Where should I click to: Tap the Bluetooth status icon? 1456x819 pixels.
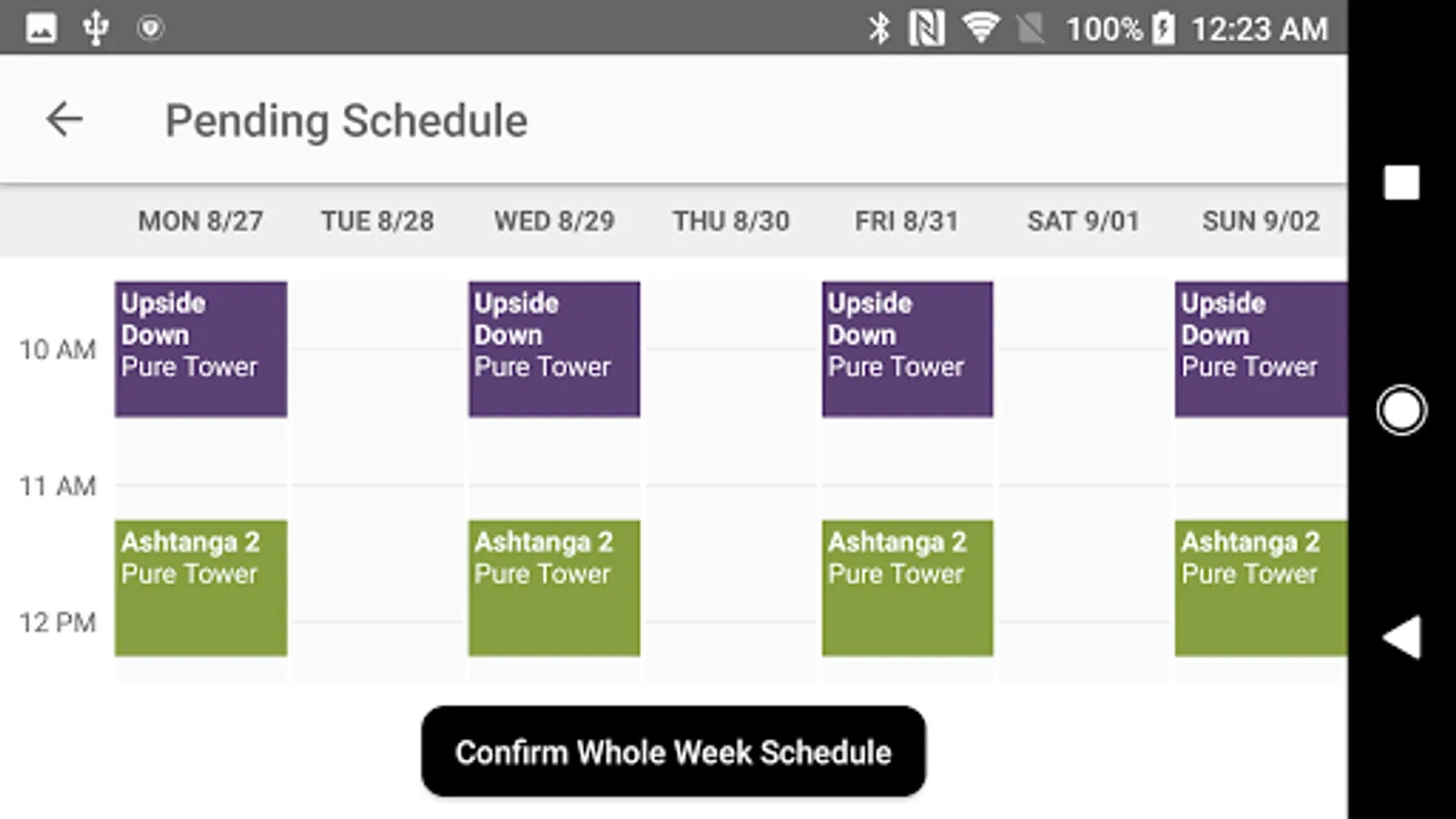tap(878, 28)
